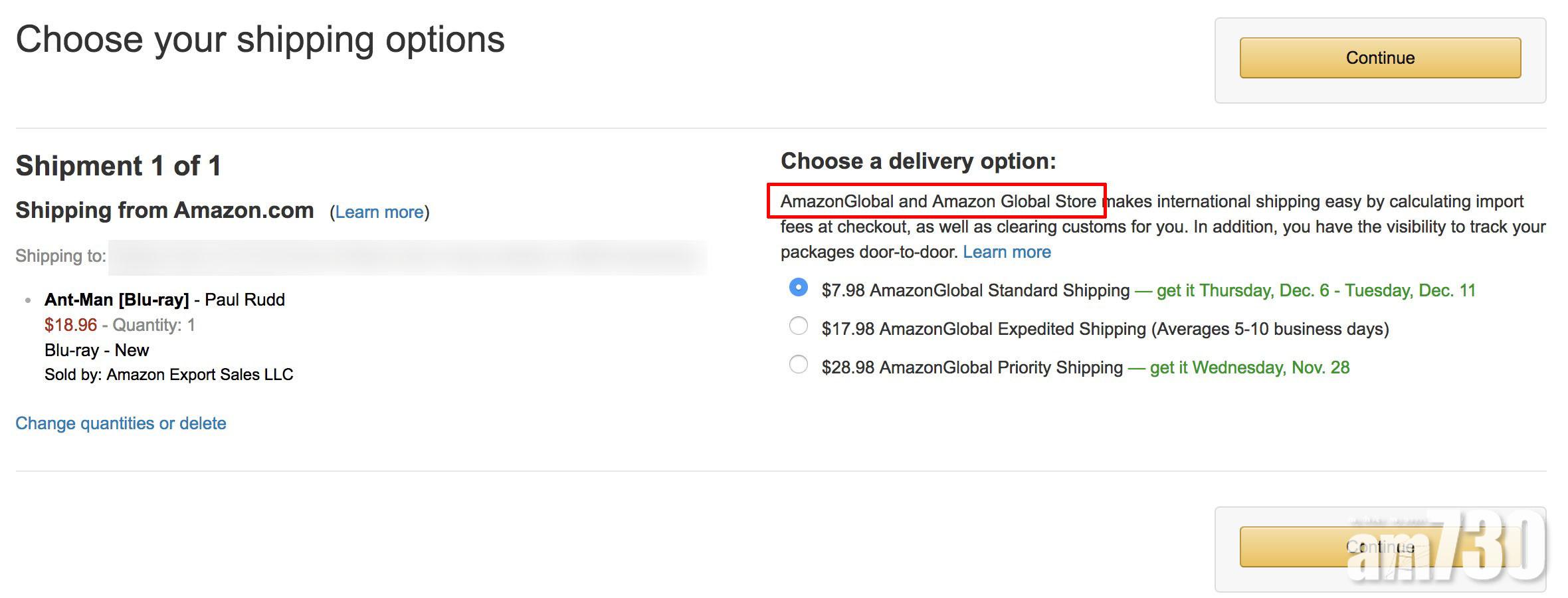This screenshot has width=1568, height=598.
Task: Click the blurred Shipping to address field
Action: coord(407,257)
